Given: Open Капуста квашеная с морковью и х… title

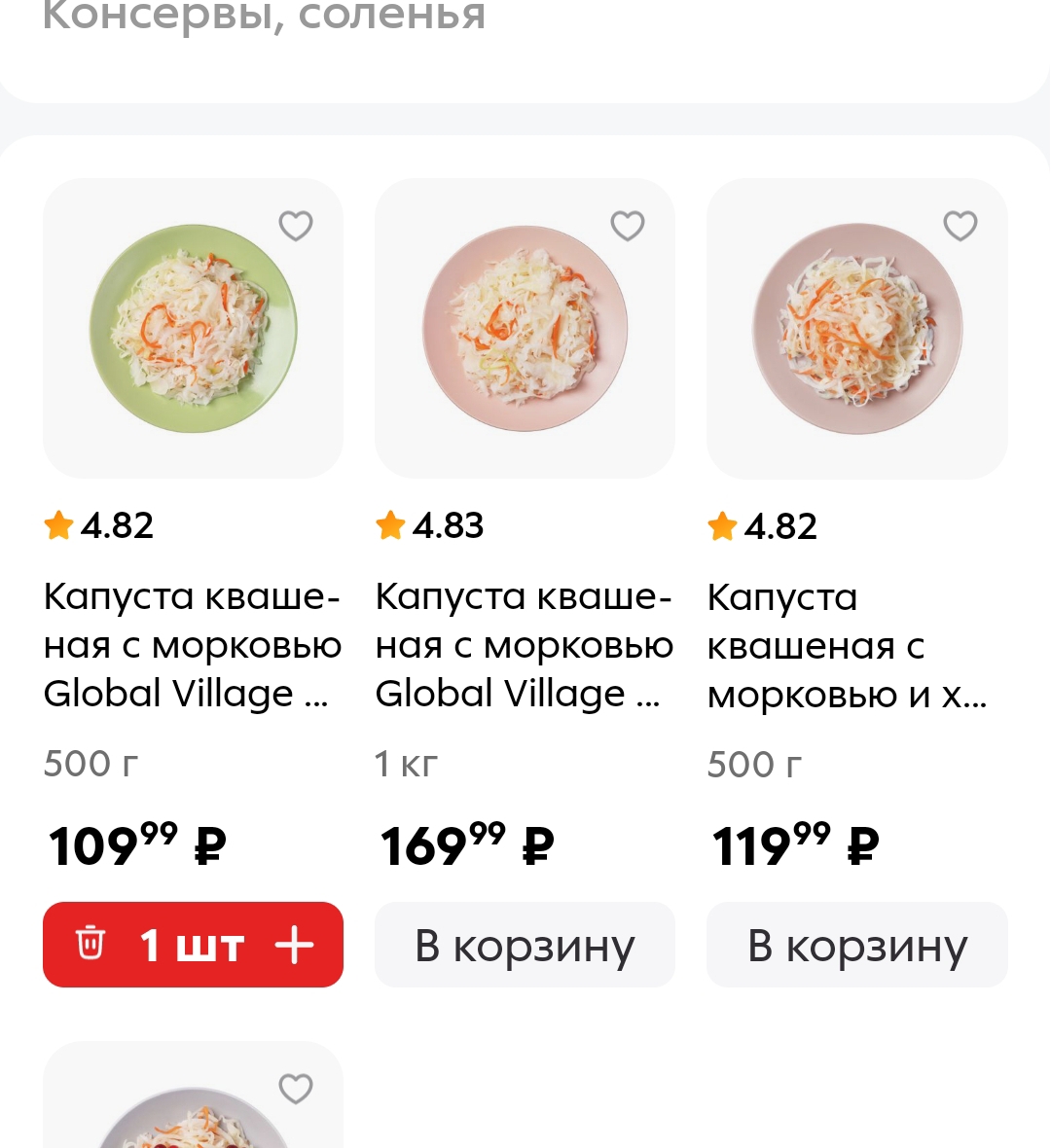Looking at the screenshot, I should coord(848,645).
